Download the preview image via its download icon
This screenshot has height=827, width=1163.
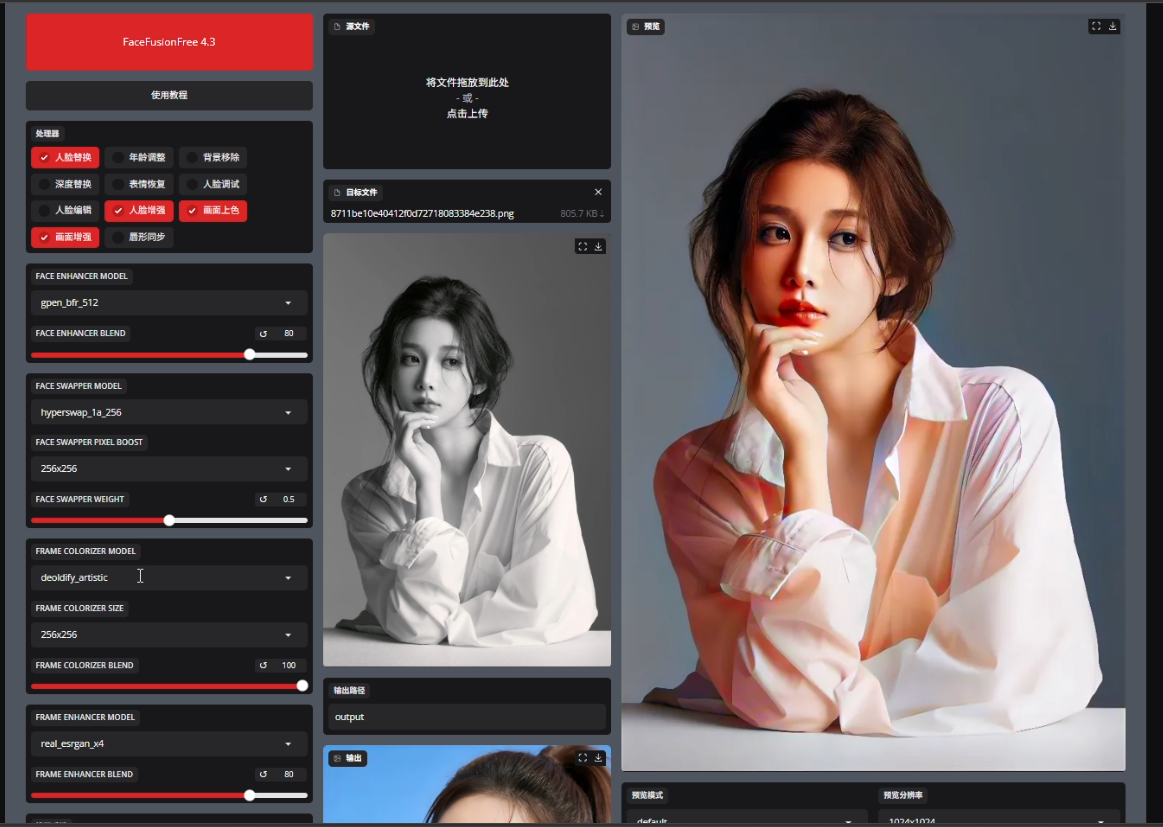1113,26
